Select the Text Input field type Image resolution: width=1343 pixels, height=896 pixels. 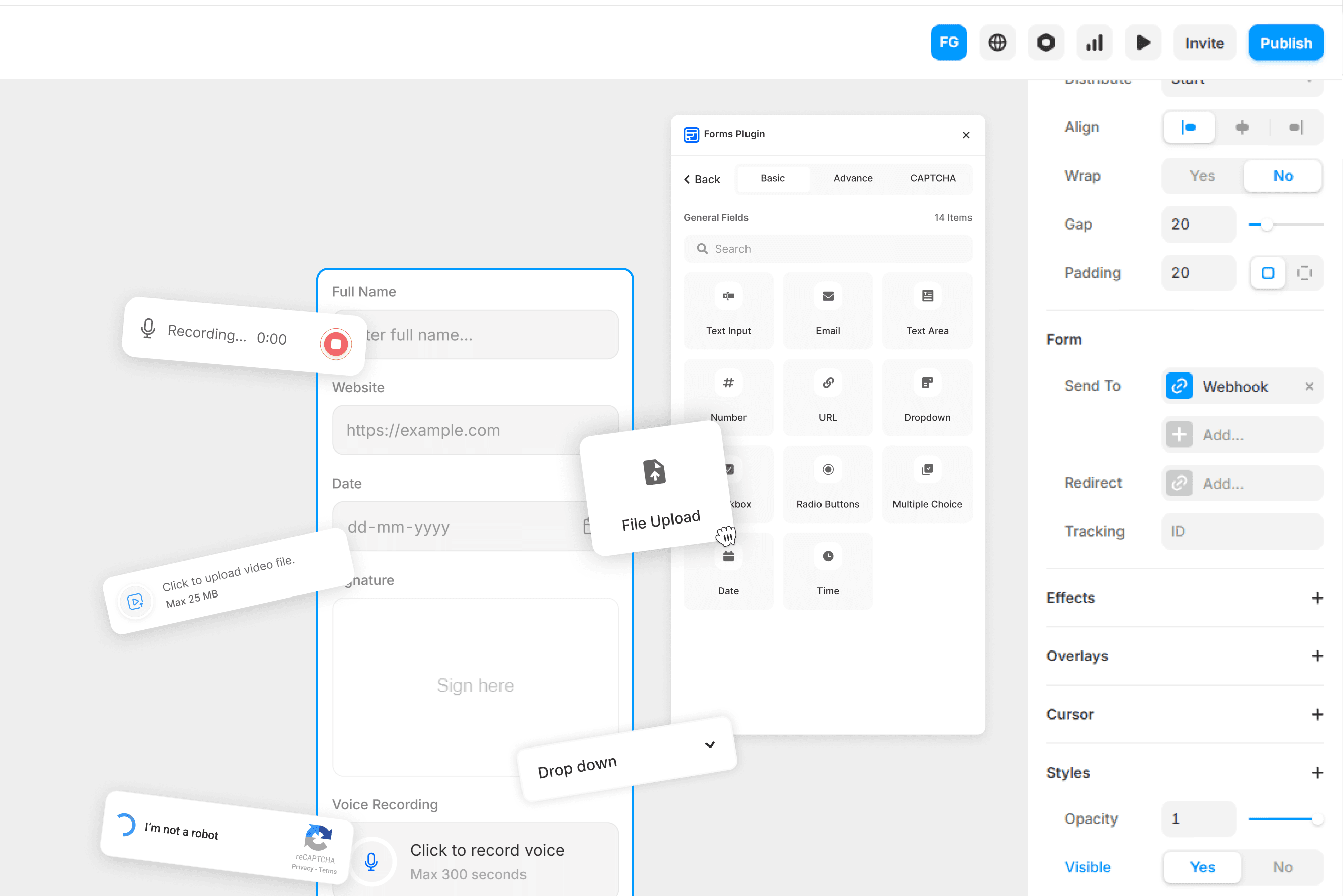pyautogui.click(x=728, y=310)
